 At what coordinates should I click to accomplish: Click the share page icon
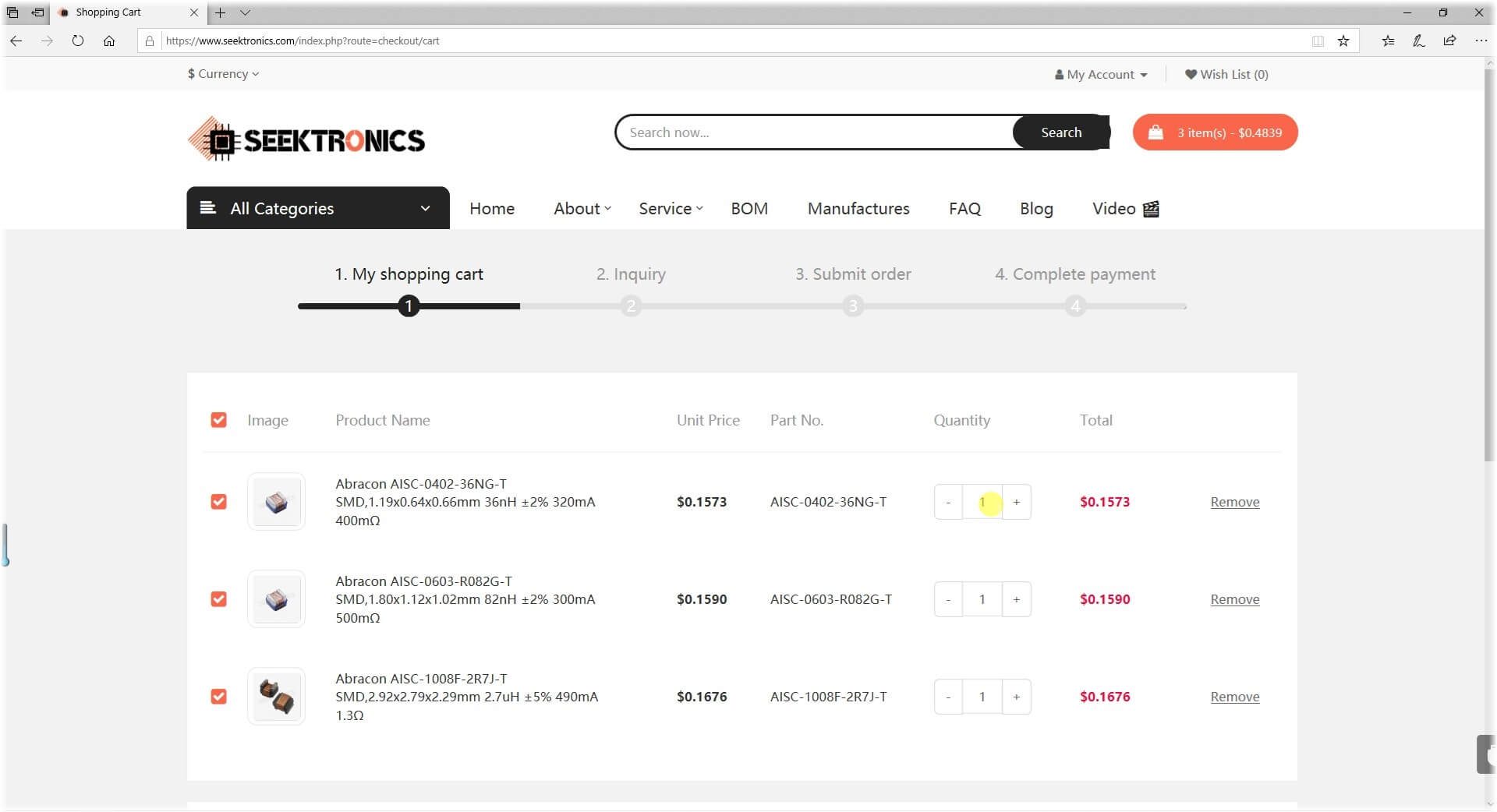pos(1449,41)
